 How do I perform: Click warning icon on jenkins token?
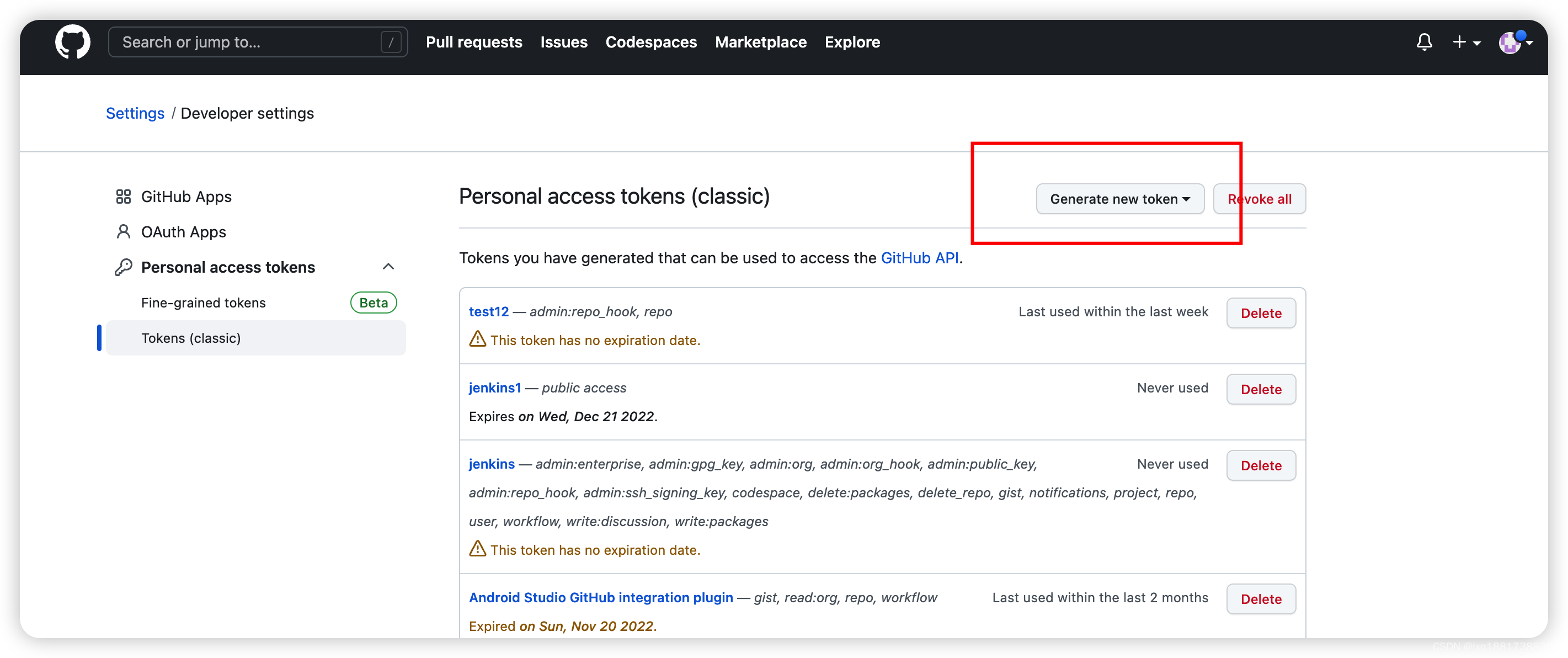(477, 549)
